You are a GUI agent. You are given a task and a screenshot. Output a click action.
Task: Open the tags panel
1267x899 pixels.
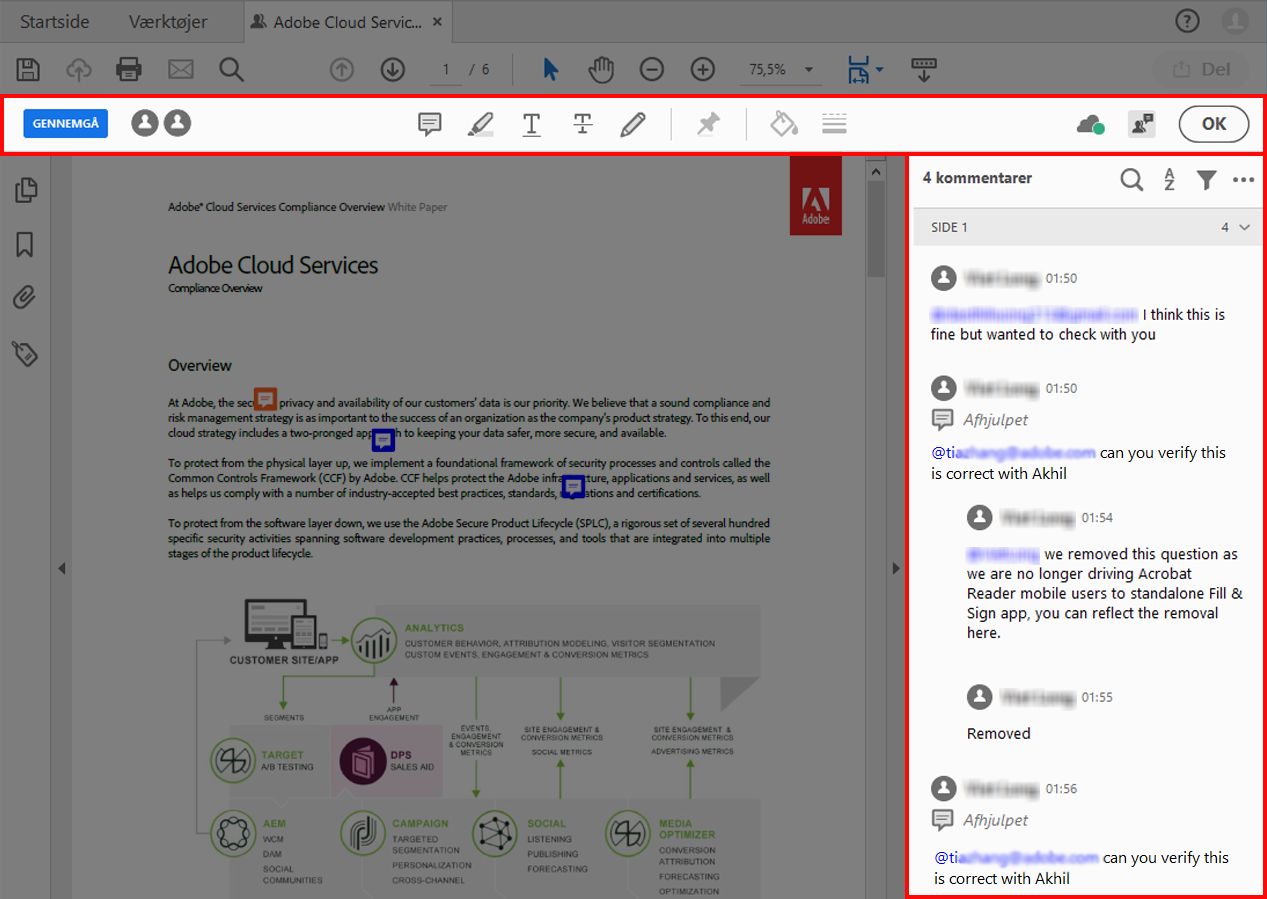[x=25, y=352]
